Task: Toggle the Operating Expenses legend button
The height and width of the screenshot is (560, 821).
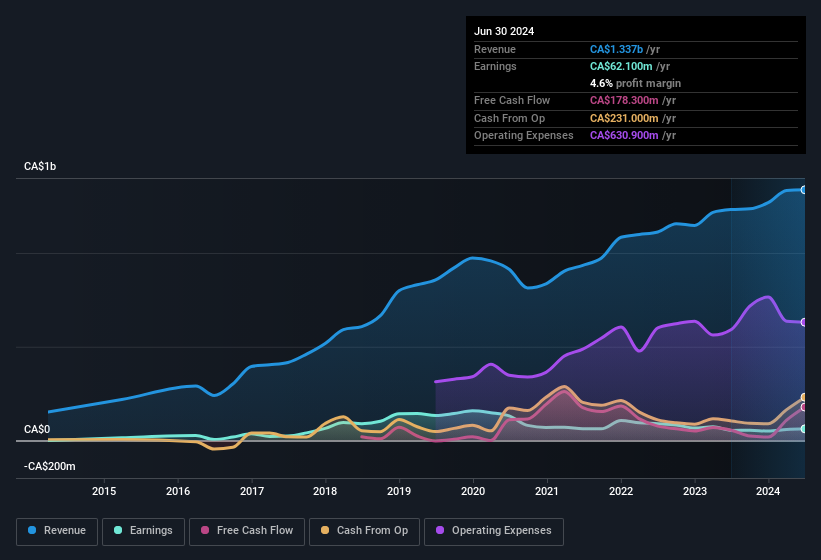Action: click(x=494, y=531)
